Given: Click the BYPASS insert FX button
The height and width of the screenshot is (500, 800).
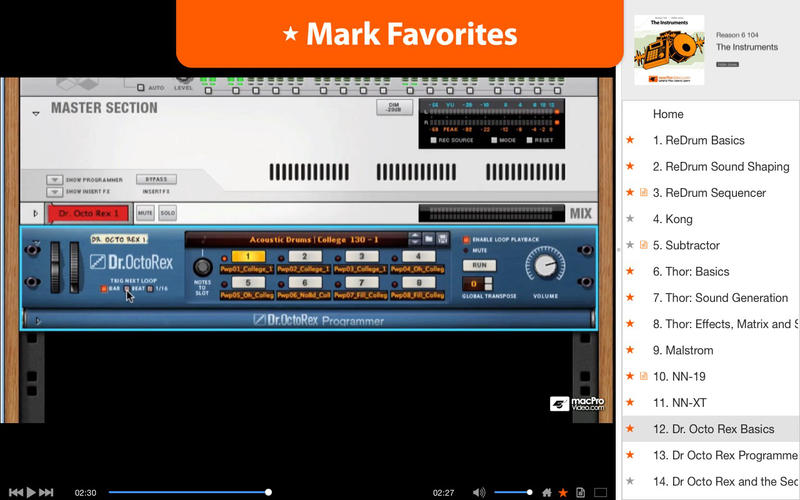Looking at the screenshot, I should (x=156, y=179).
